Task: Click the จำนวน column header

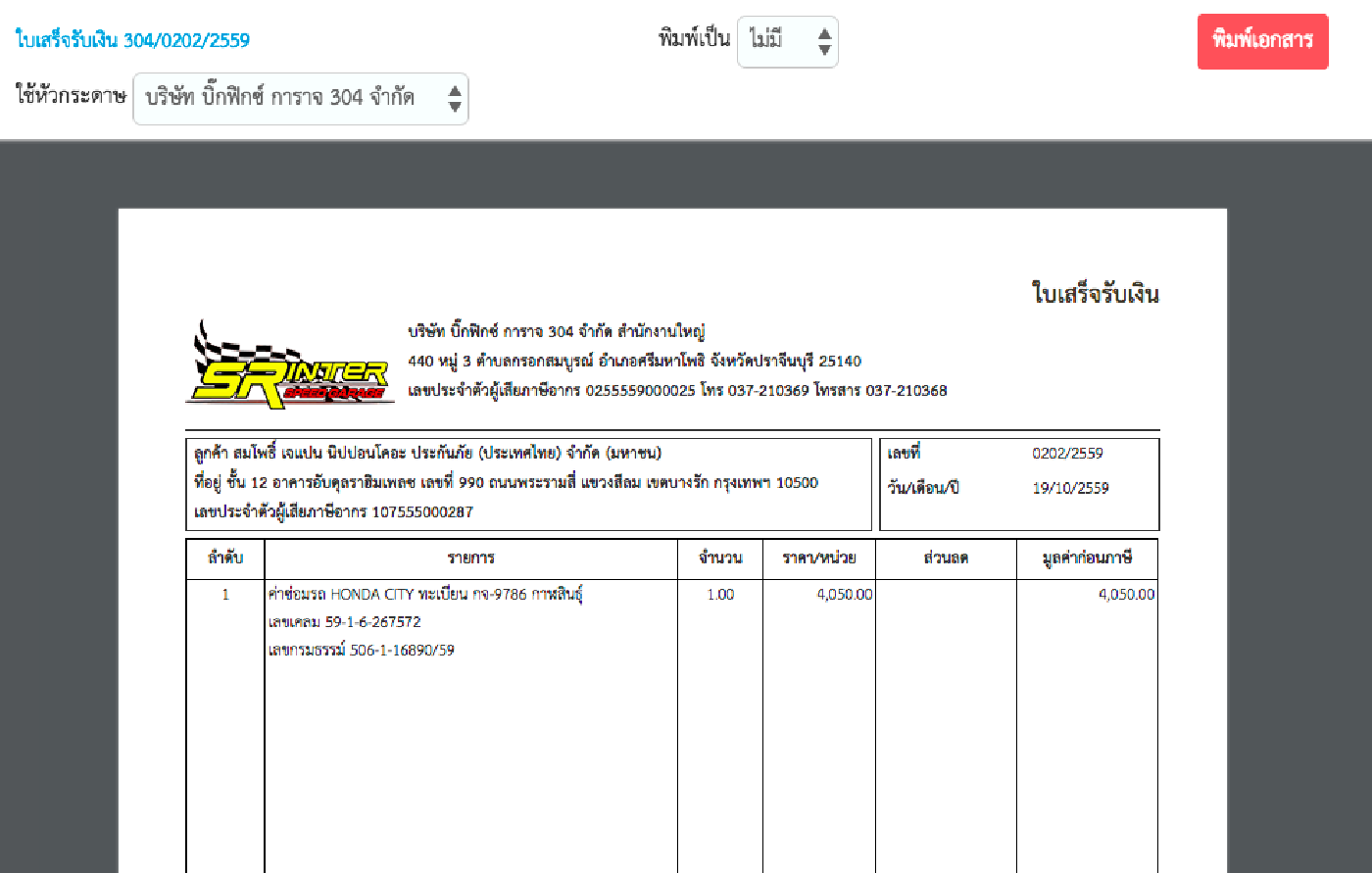Action: [720, 558]
